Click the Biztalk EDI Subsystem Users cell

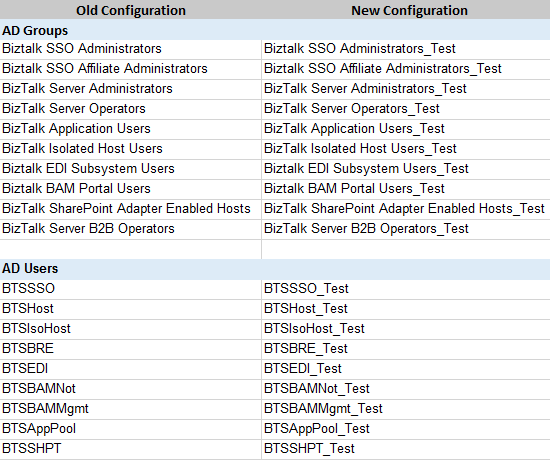[130, 169]
